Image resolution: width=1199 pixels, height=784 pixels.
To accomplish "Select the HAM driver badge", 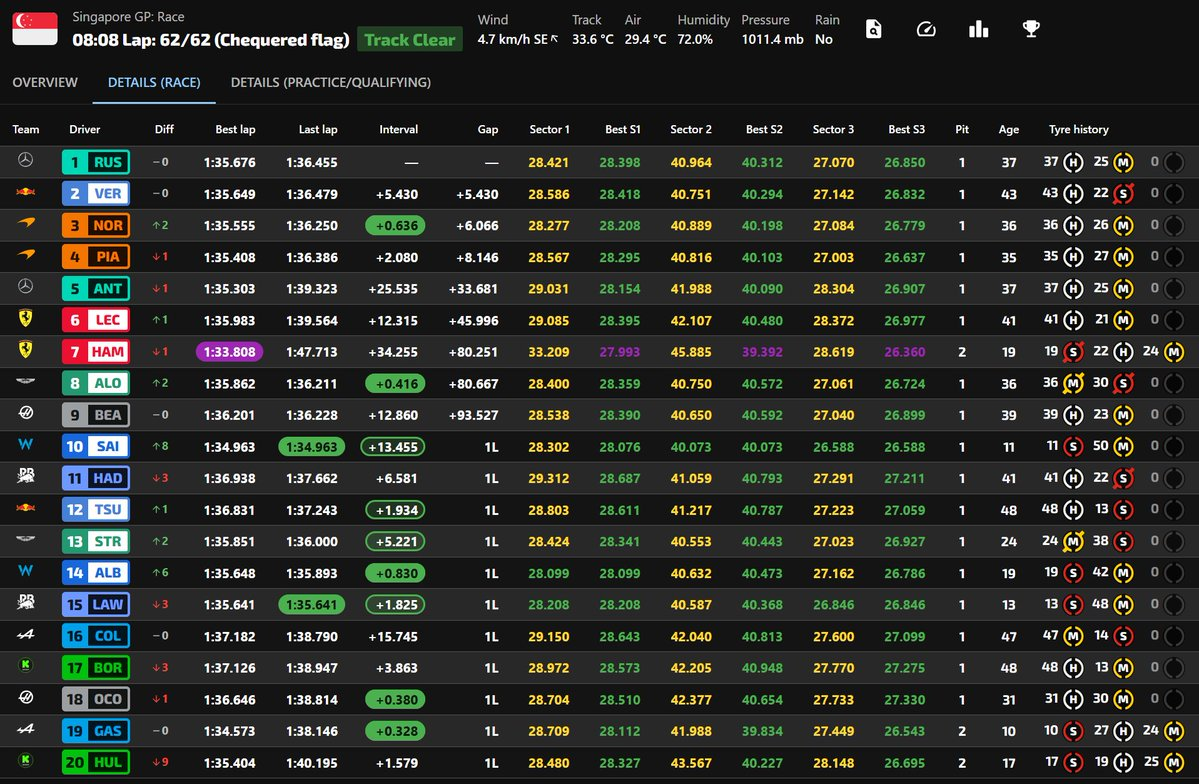I will 96,352.
